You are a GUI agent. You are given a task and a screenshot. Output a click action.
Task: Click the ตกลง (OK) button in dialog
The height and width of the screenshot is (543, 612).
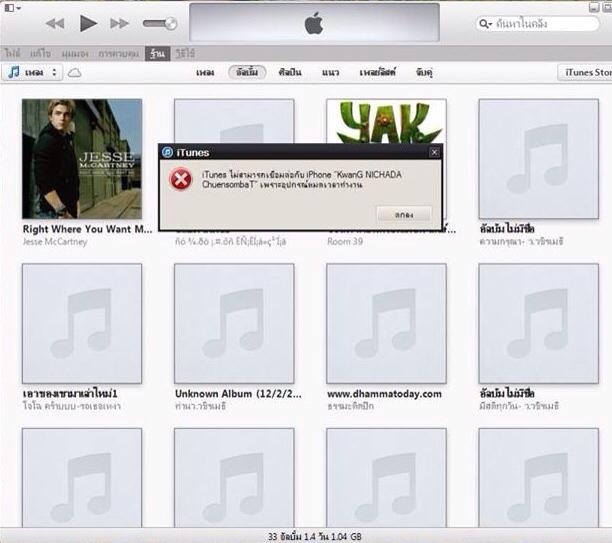pyautogui.click(x=404, y=215)
